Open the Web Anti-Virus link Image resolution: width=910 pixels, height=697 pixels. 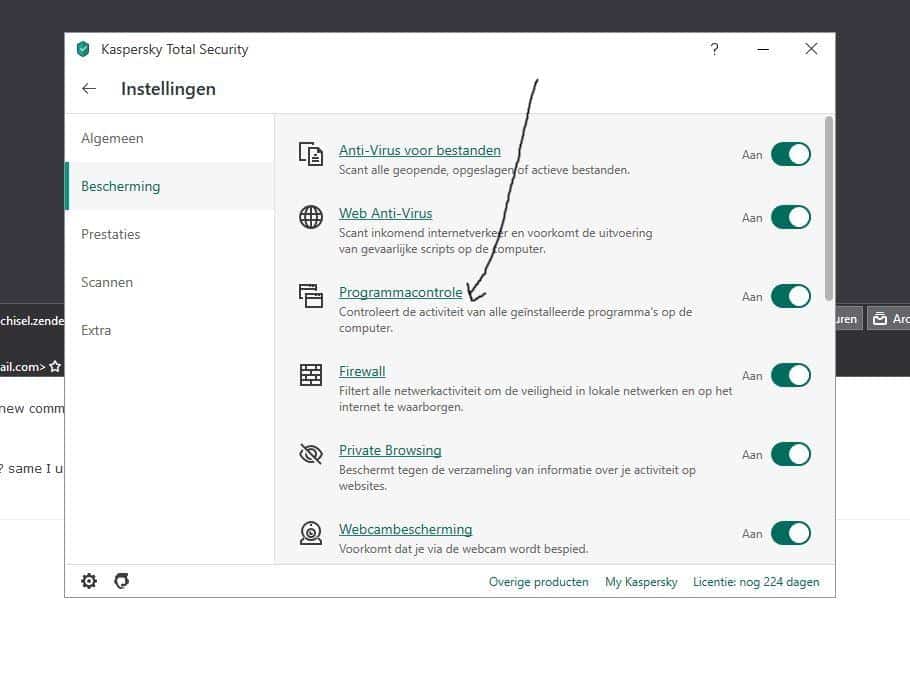coord(385,214)
